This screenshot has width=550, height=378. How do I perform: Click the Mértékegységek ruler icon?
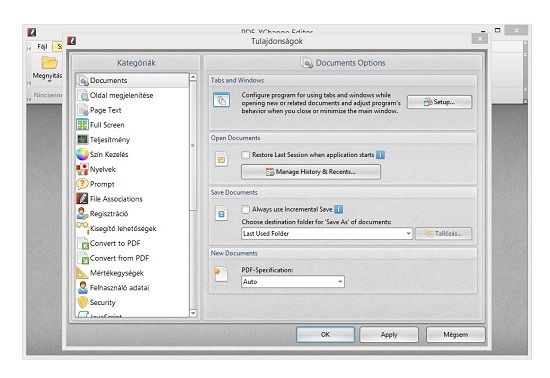(82, 273)
